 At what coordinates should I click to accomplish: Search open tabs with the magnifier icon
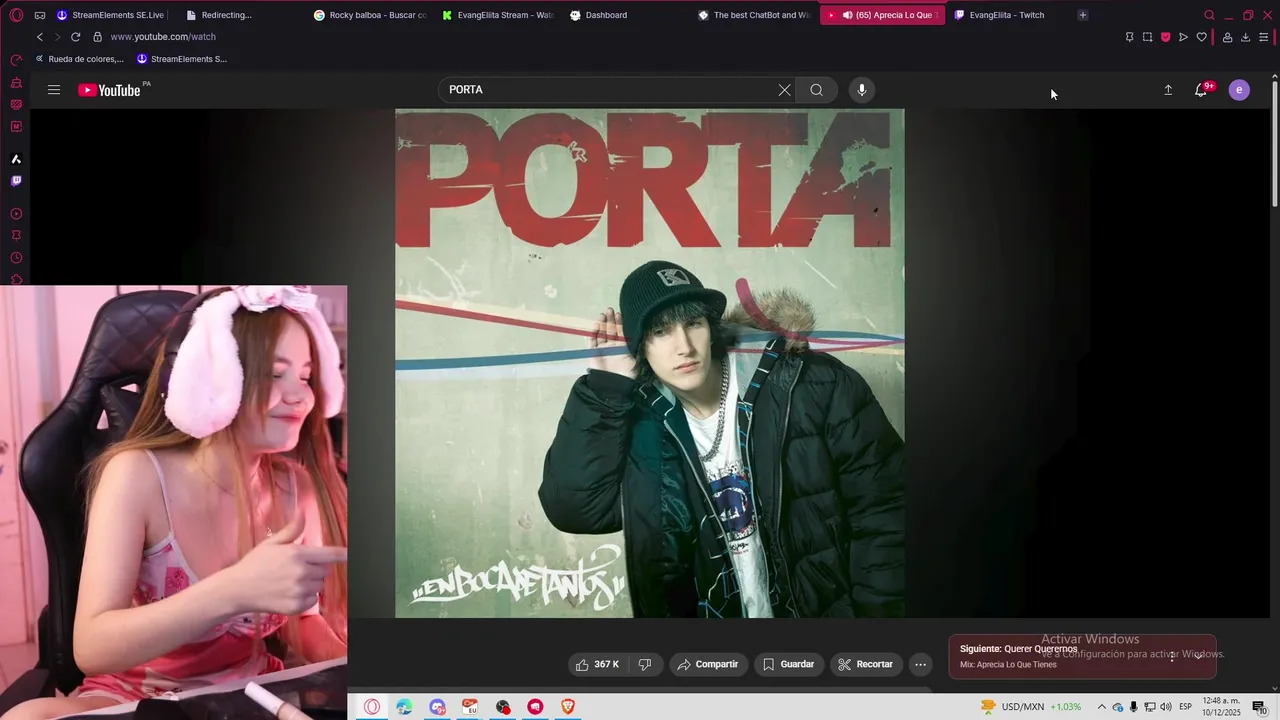click(1209, 15)
